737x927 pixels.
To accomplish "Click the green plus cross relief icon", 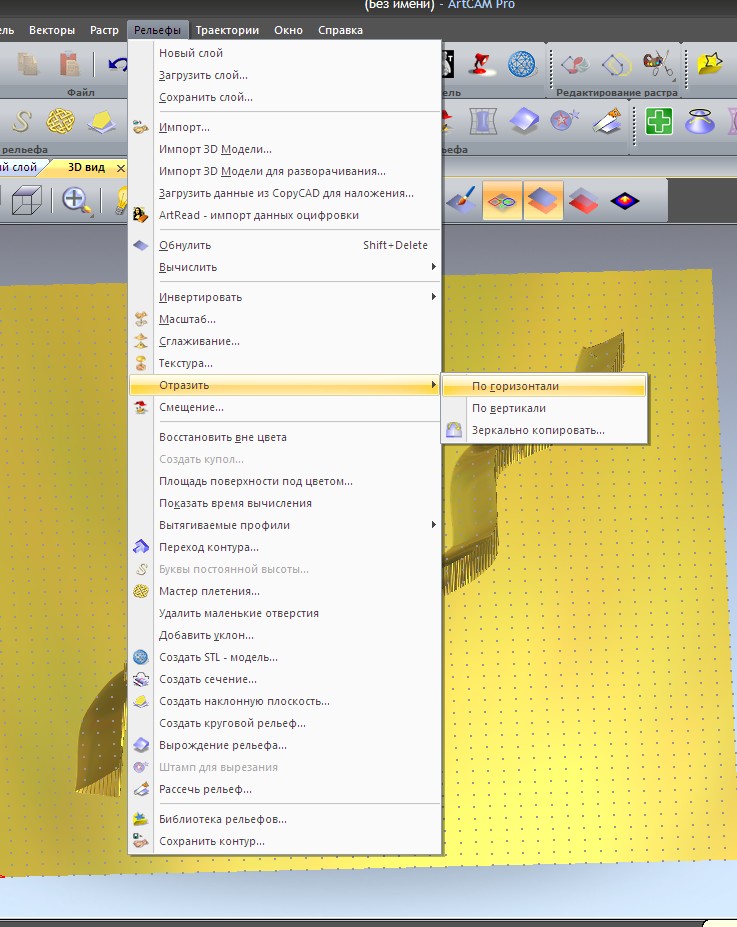I will click(x=658, y=121).
